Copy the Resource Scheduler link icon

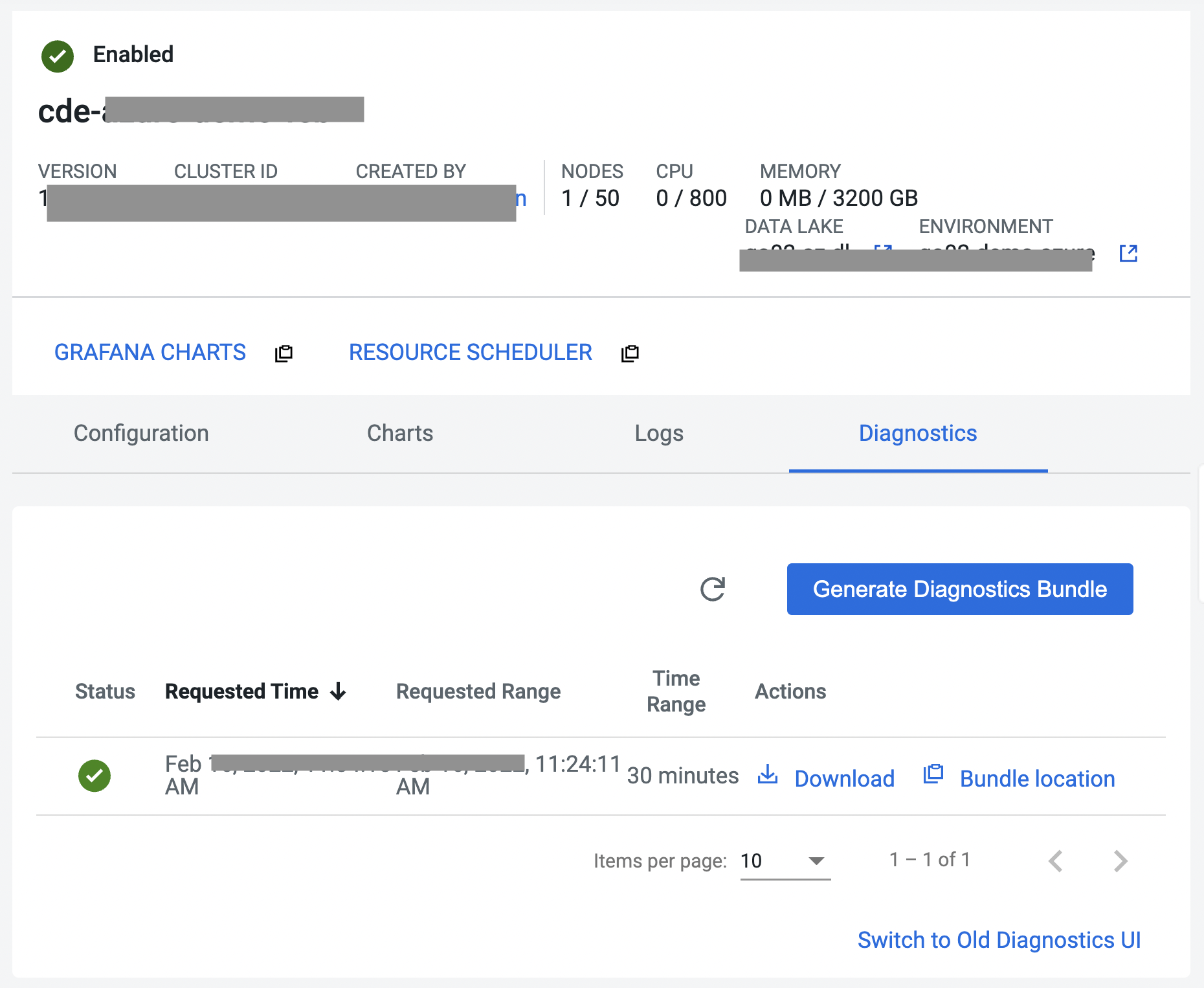click(630, 354)
